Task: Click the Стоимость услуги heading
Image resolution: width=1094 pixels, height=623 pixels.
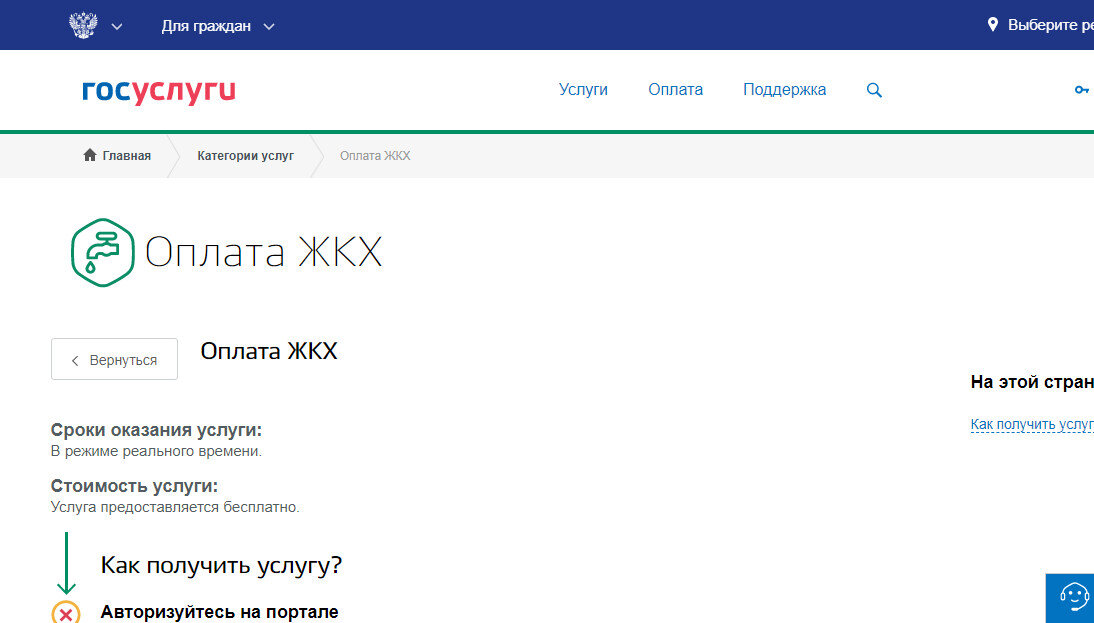Action: [x=135, y=486]
